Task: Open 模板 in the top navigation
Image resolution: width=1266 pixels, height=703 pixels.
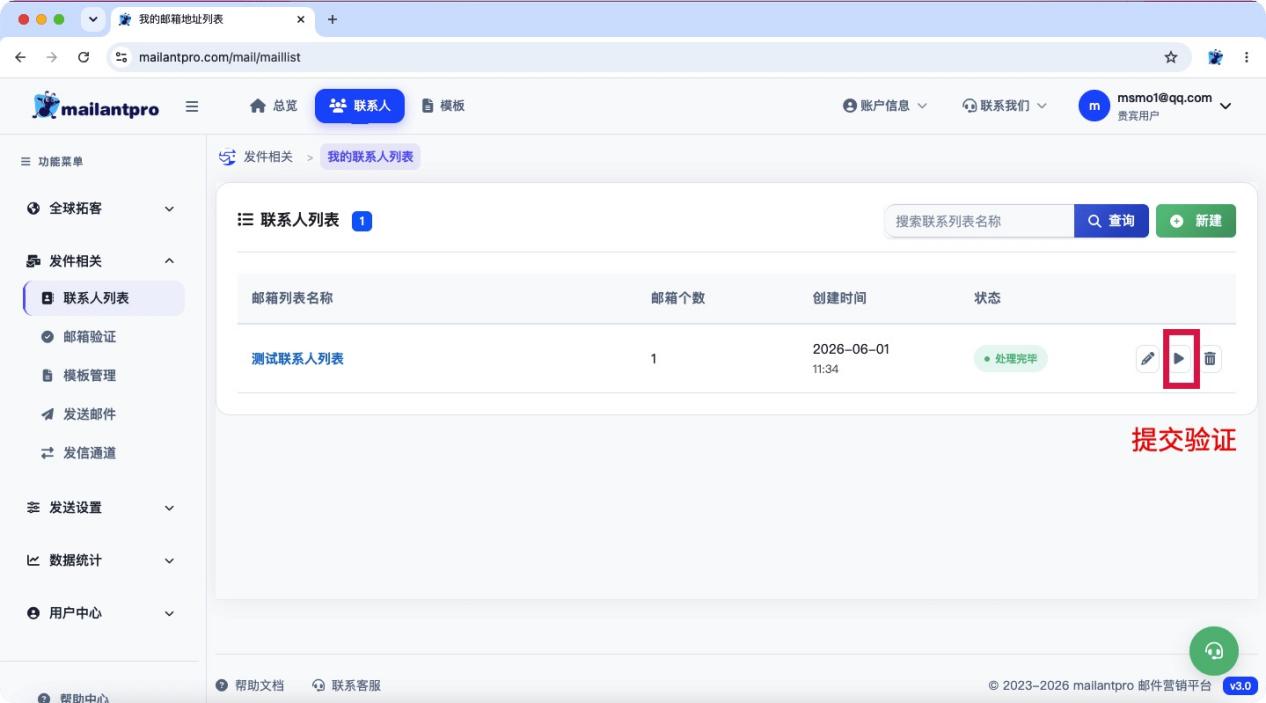Action: [x=443, y=106]
